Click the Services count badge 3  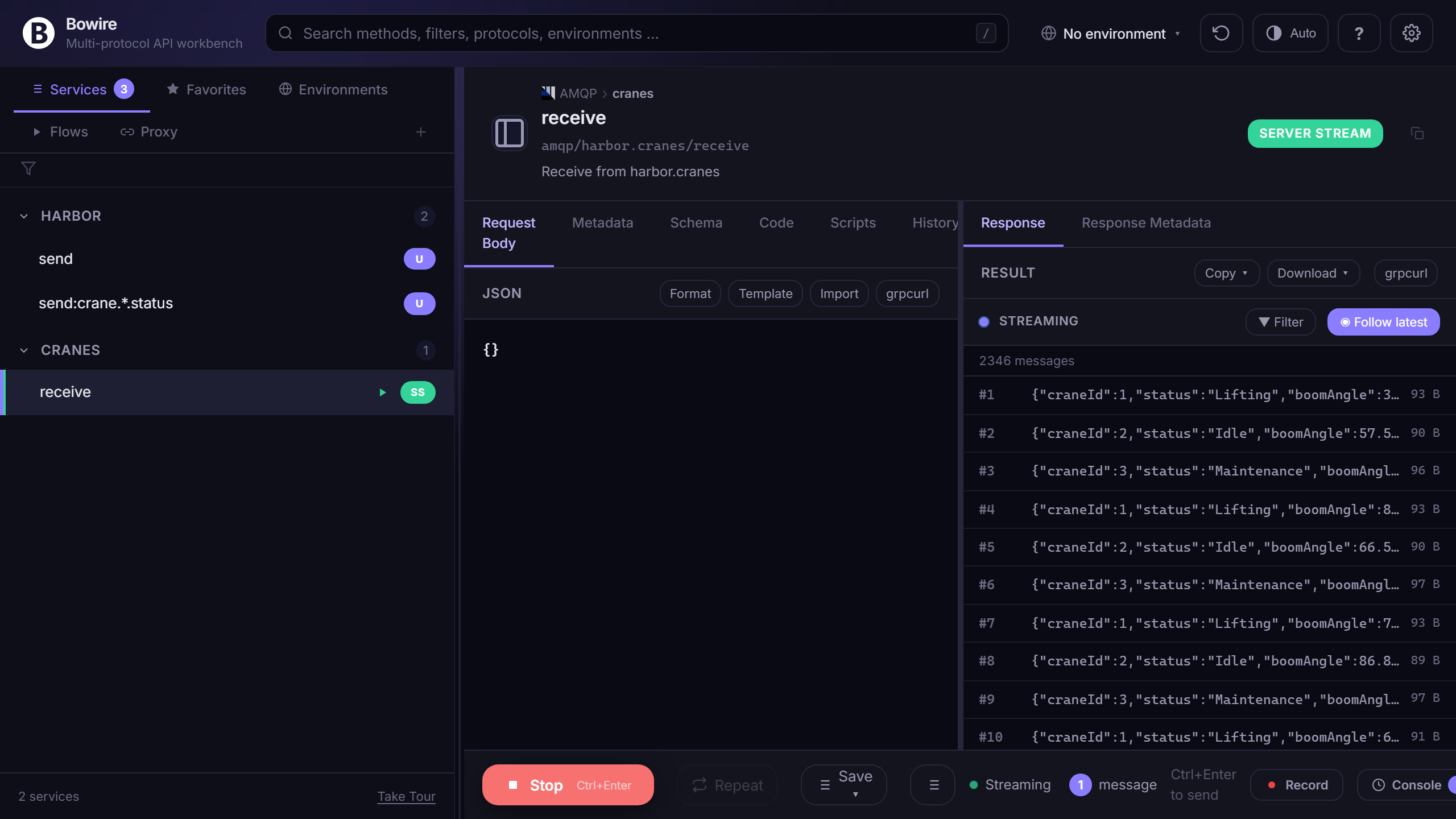click(124, 89)
